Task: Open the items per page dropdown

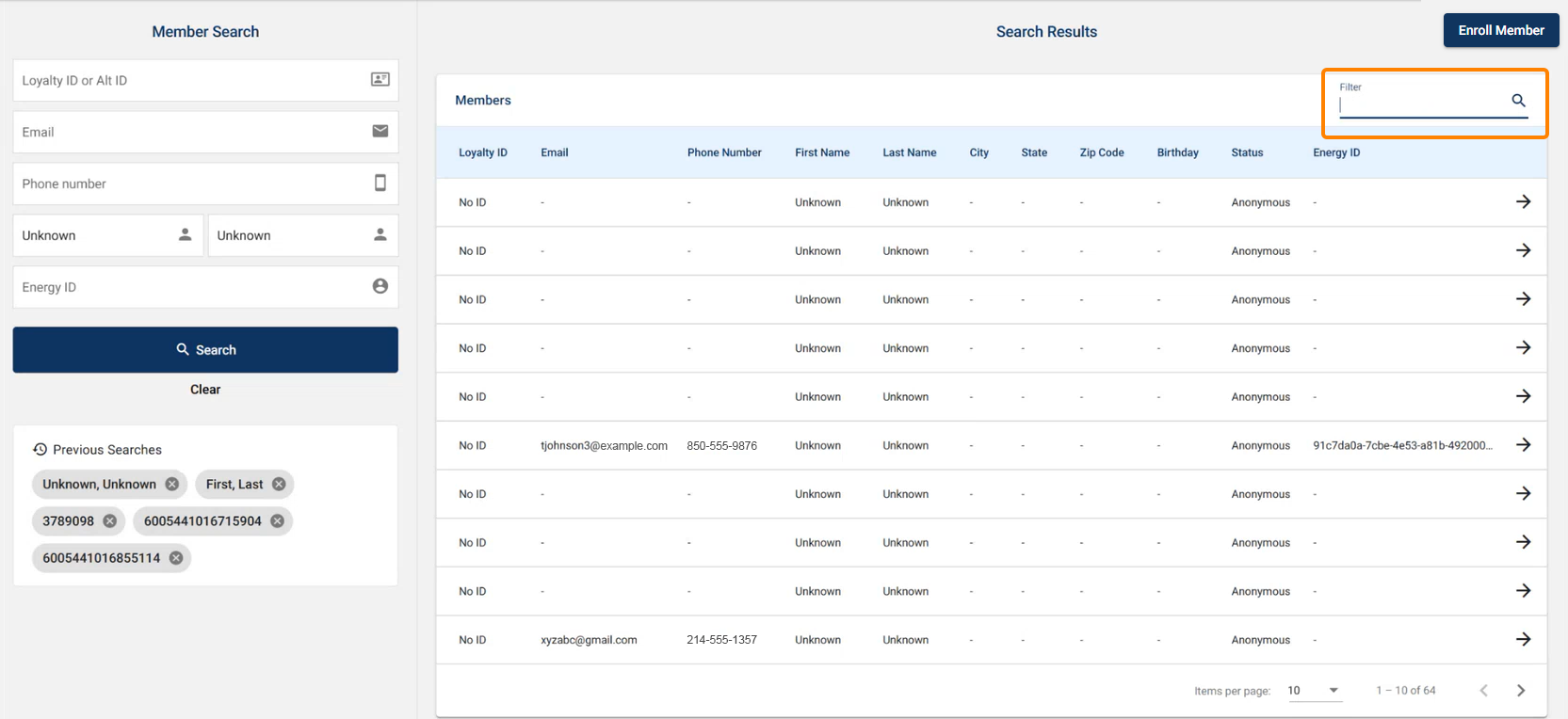Action: coord(1314,691)
